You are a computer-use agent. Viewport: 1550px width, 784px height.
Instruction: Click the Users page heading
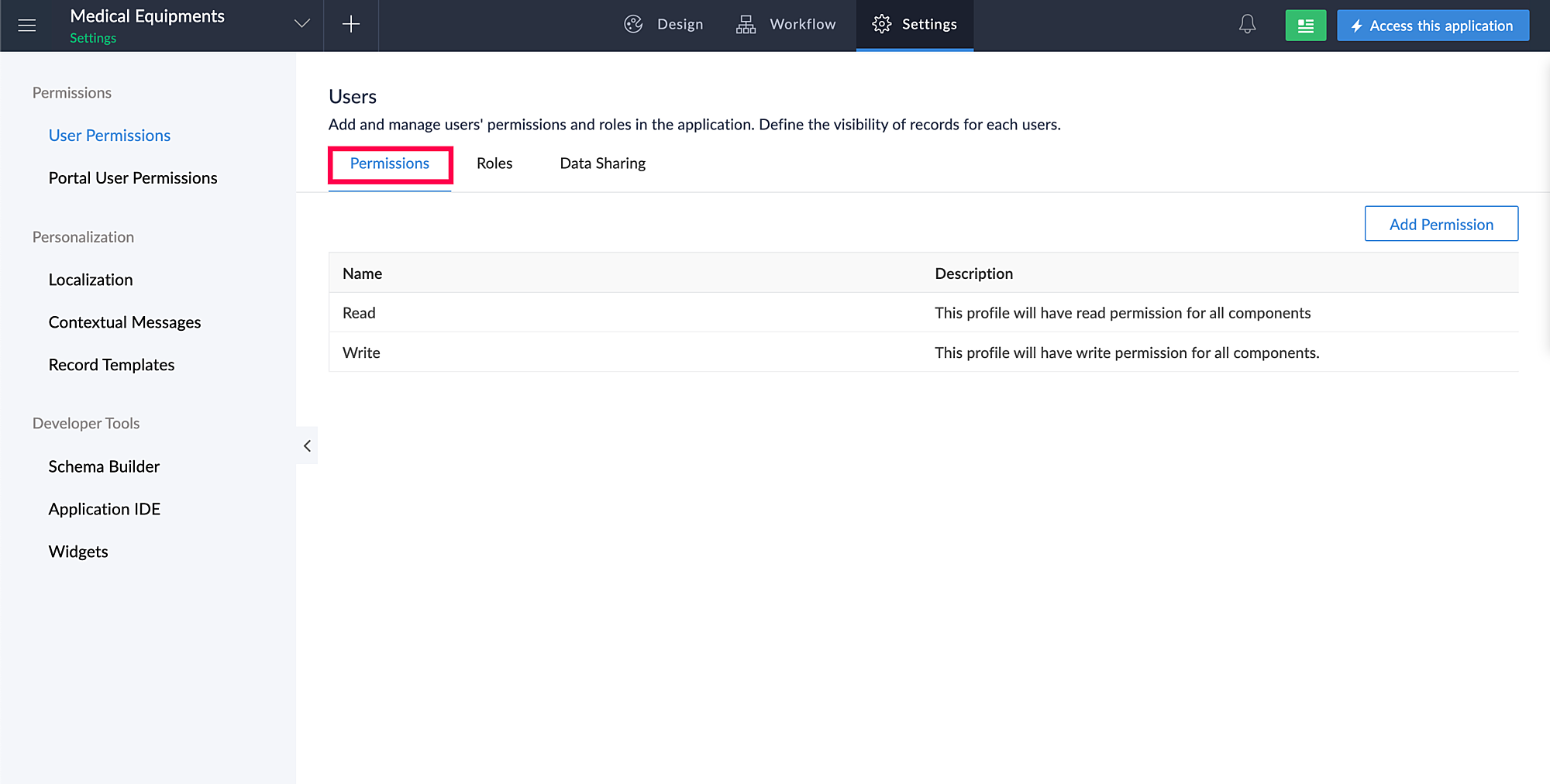coord(353,97)
